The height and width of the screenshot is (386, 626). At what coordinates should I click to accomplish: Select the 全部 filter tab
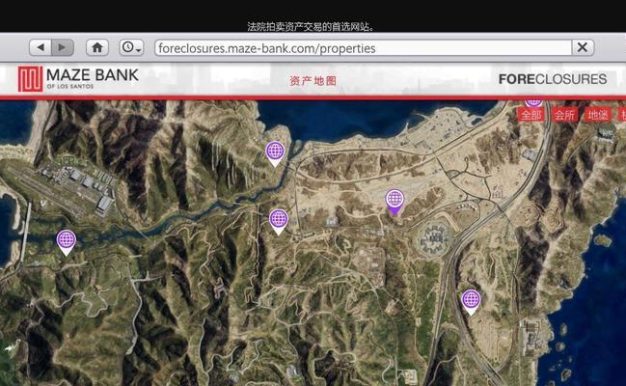coord(532,115)
